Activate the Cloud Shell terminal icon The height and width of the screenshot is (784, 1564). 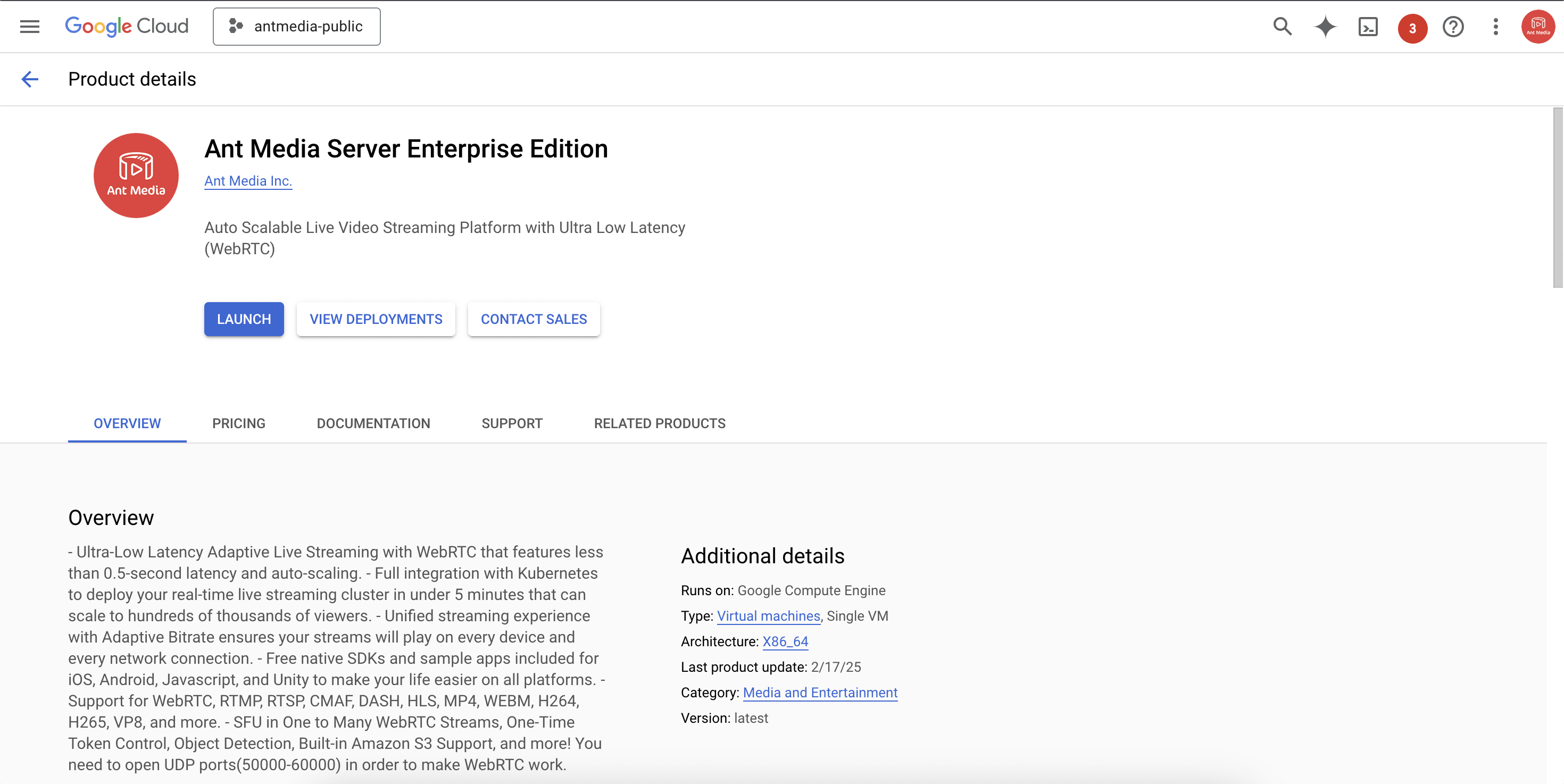coord(1368,27)
